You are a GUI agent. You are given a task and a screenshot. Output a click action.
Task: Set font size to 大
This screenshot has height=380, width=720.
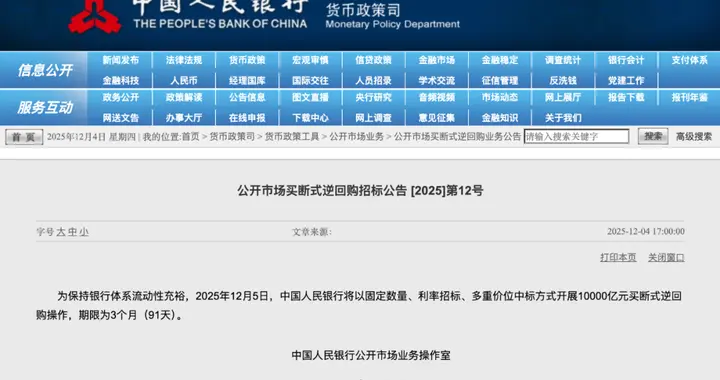coord(61,232)
